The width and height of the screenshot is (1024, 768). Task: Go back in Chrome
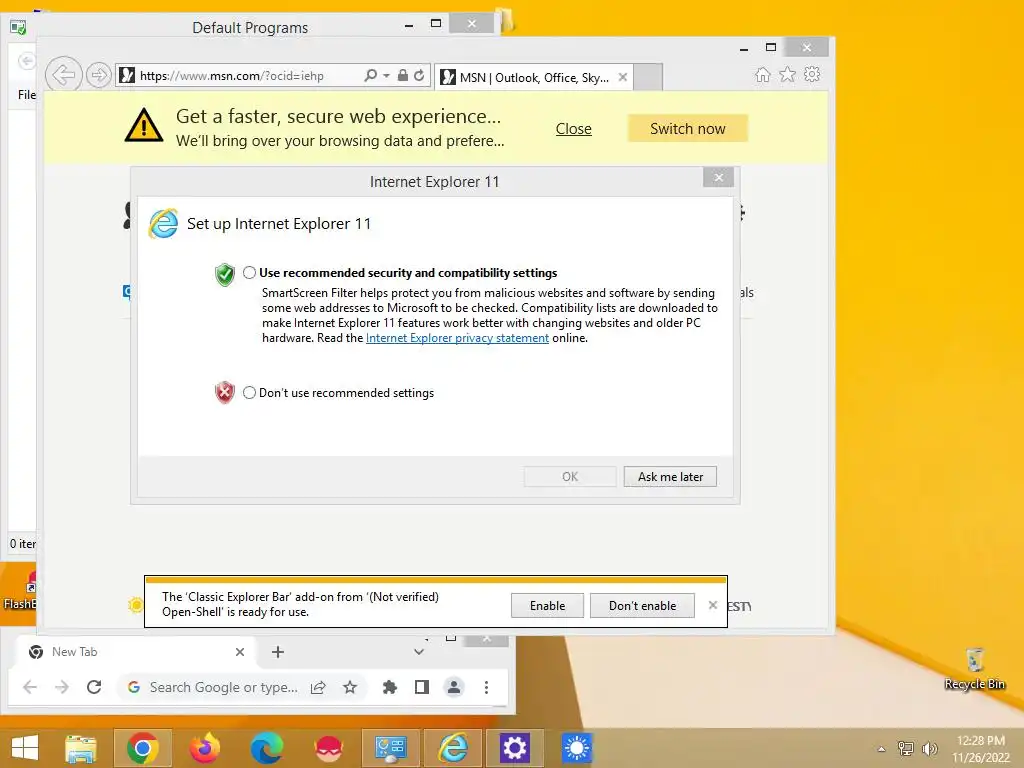pos(30,687)
